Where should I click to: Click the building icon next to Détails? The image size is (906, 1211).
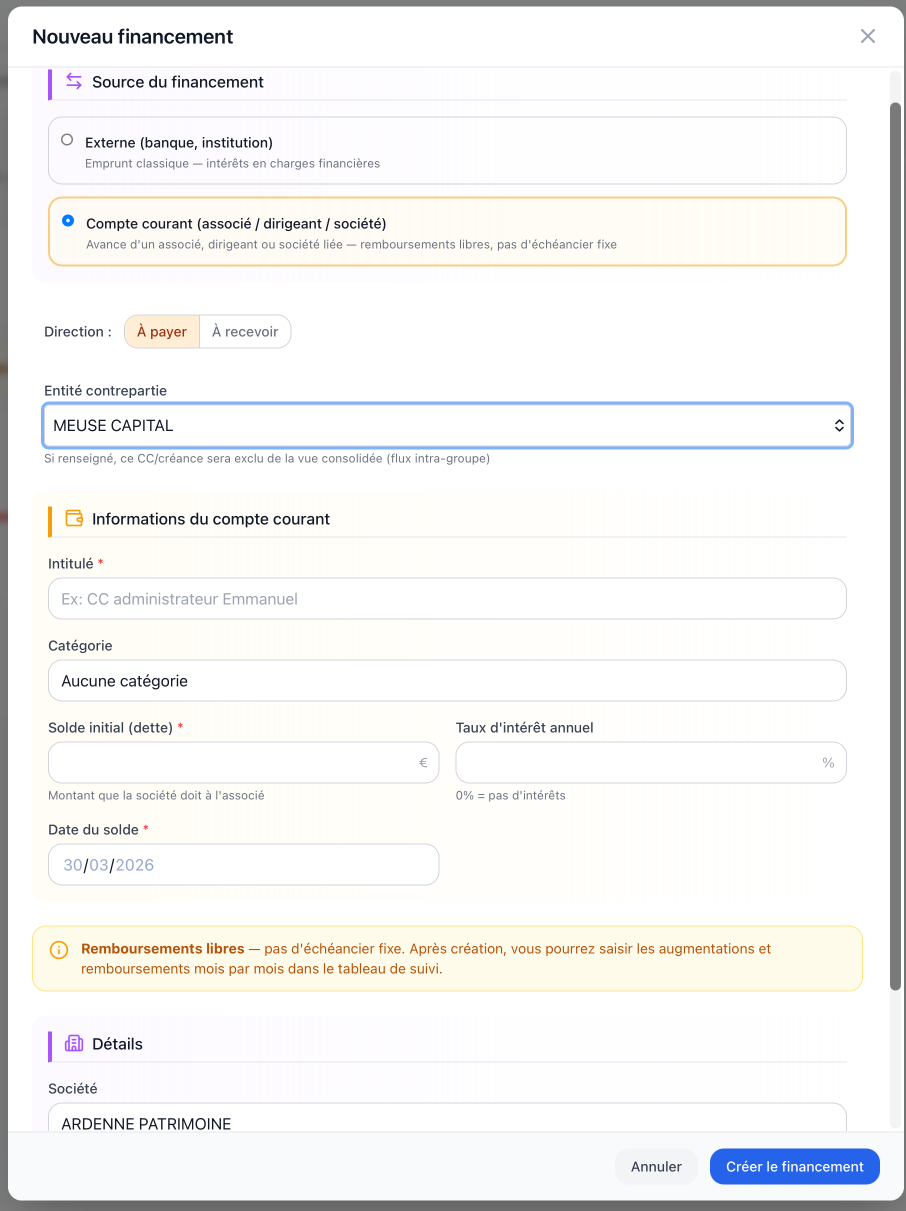coord(74,1043)
